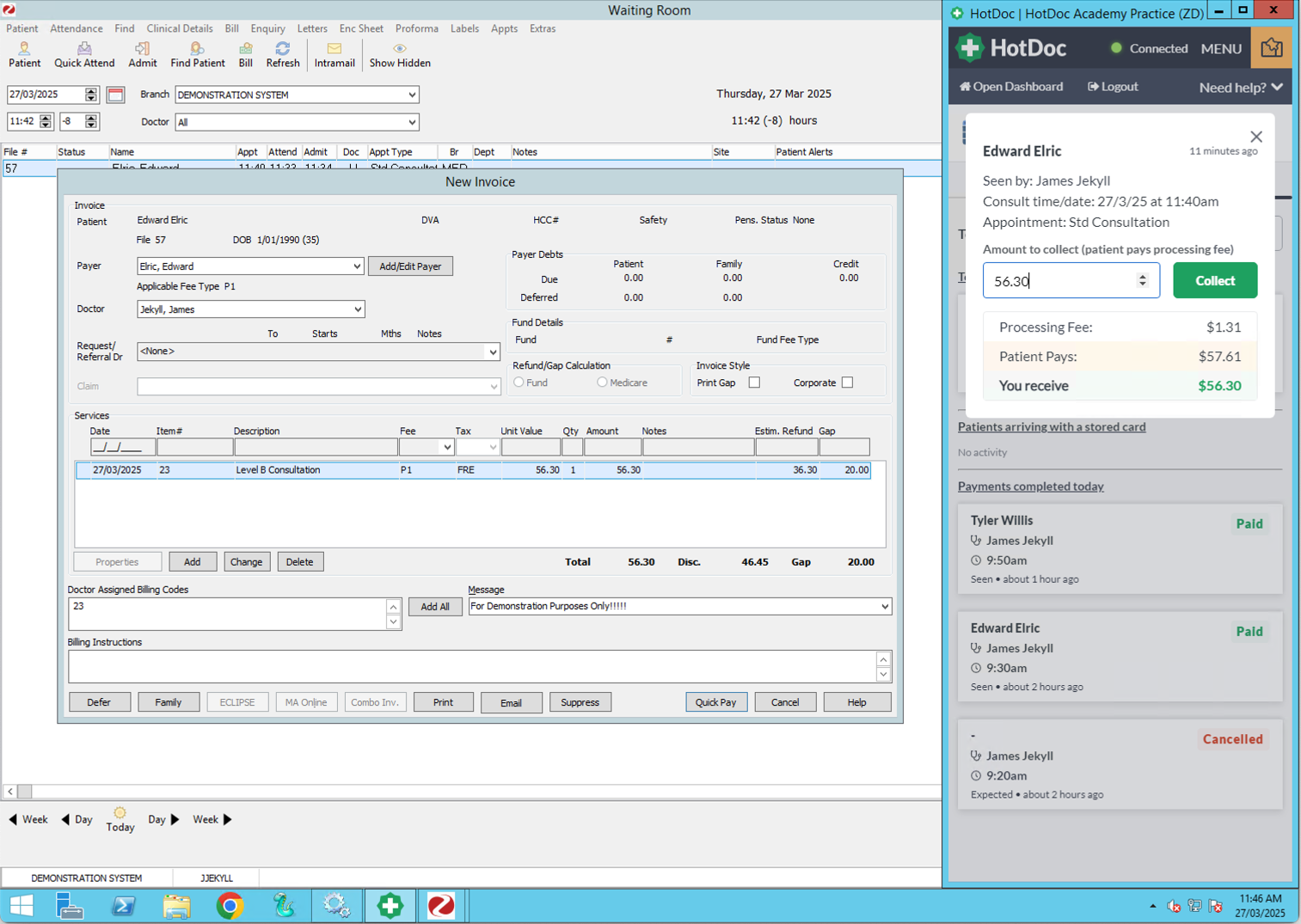Image resolution: width=1301 pixels, height=924 pixels.
Task: Click the Admit toolbar icon
Action: [x=143, y=55]
